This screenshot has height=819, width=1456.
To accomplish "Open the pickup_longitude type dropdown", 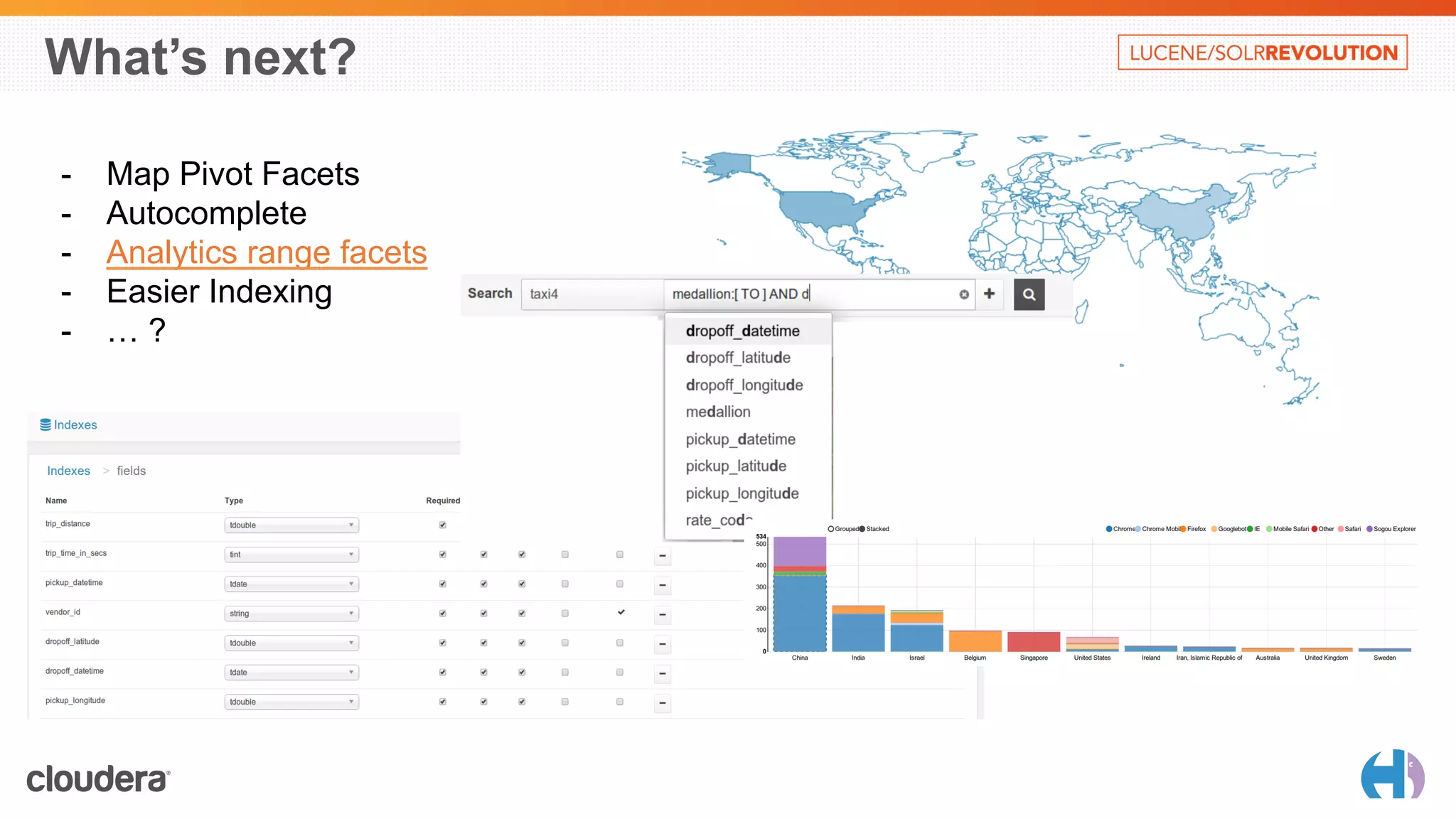I will click(291, 702).
